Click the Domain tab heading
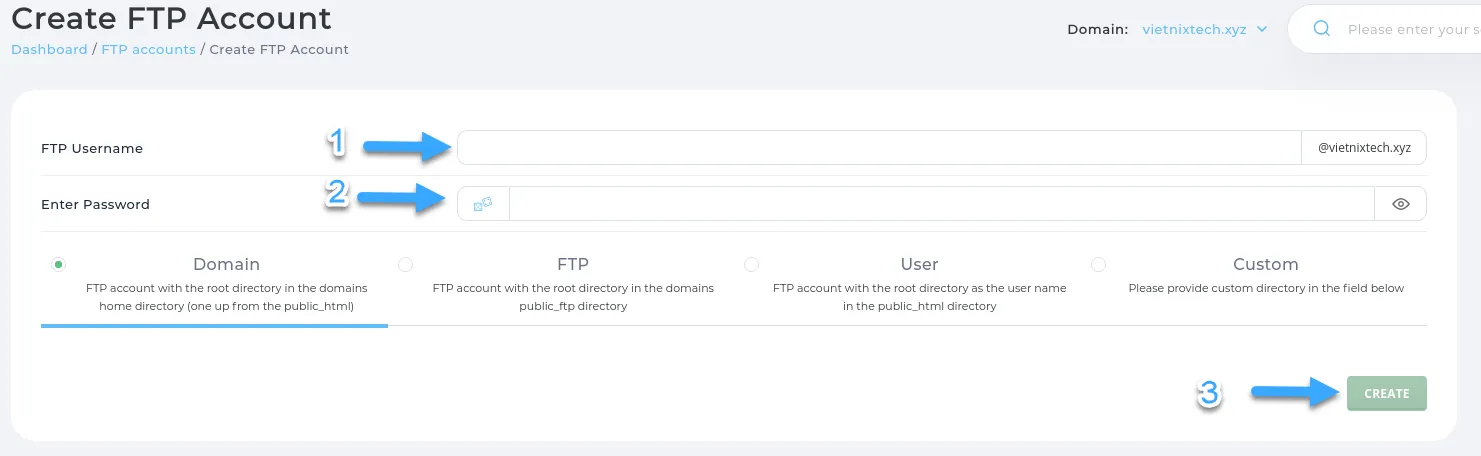 pos(226,264)
